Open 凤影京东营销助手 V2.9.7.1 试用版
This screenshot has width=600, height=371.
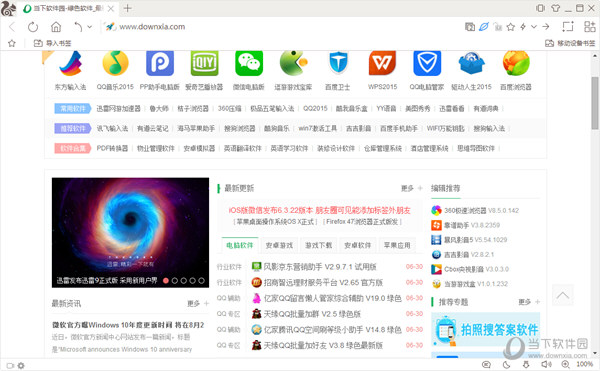click(314, 267)
